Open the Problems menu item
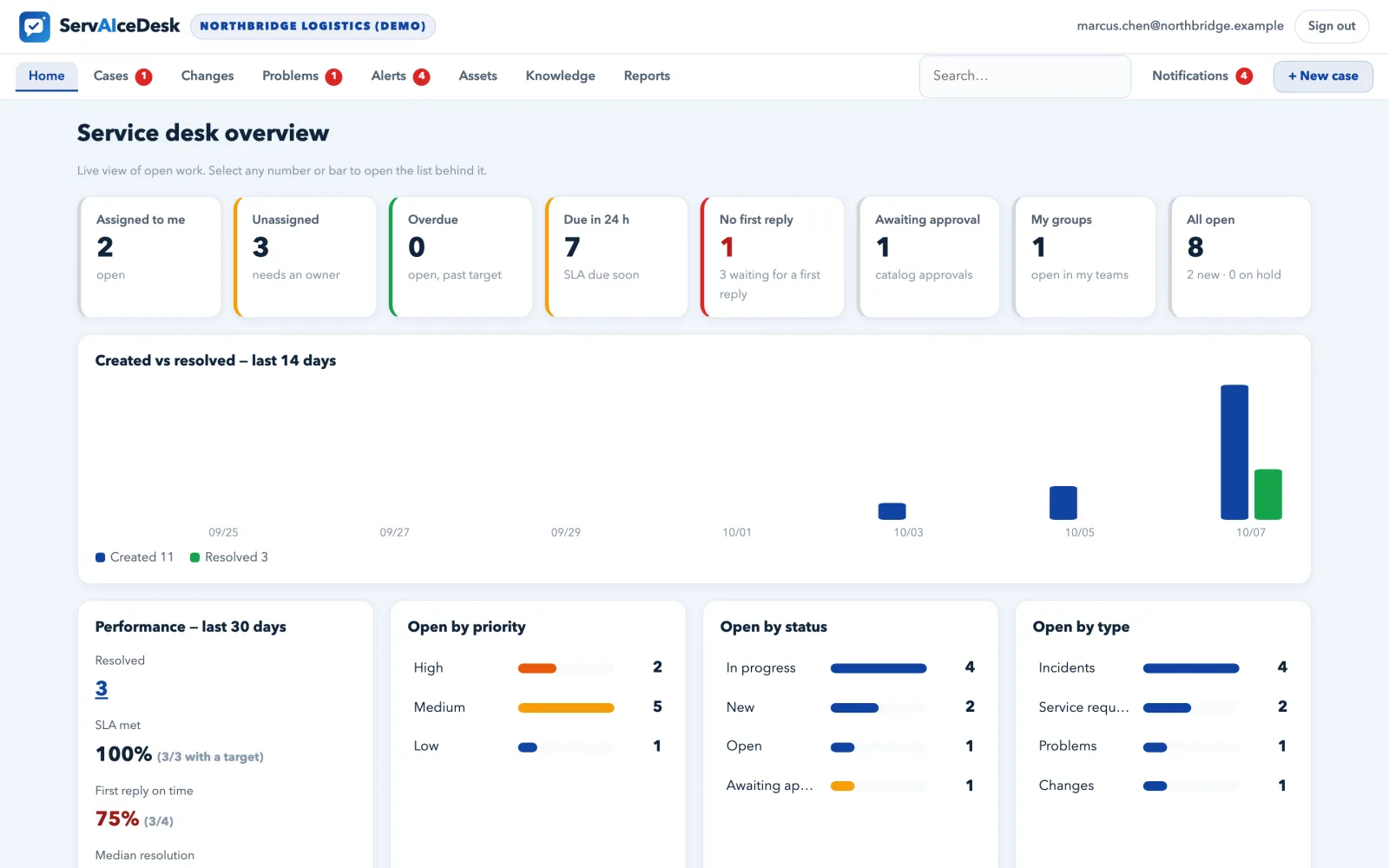 click(302, 76)
